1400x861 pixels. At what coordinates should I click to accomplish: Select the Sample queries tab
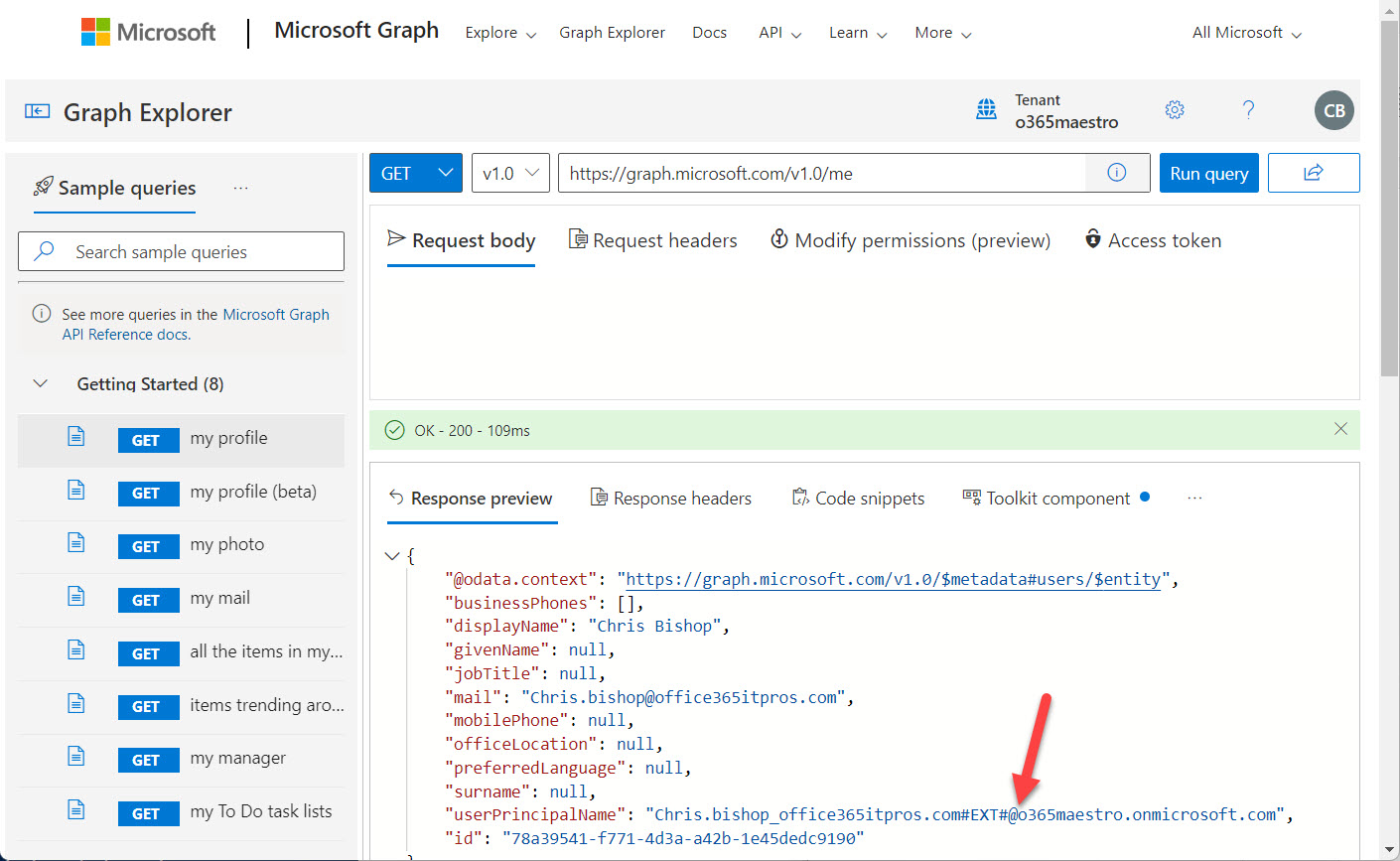click(x=115, y=188)
